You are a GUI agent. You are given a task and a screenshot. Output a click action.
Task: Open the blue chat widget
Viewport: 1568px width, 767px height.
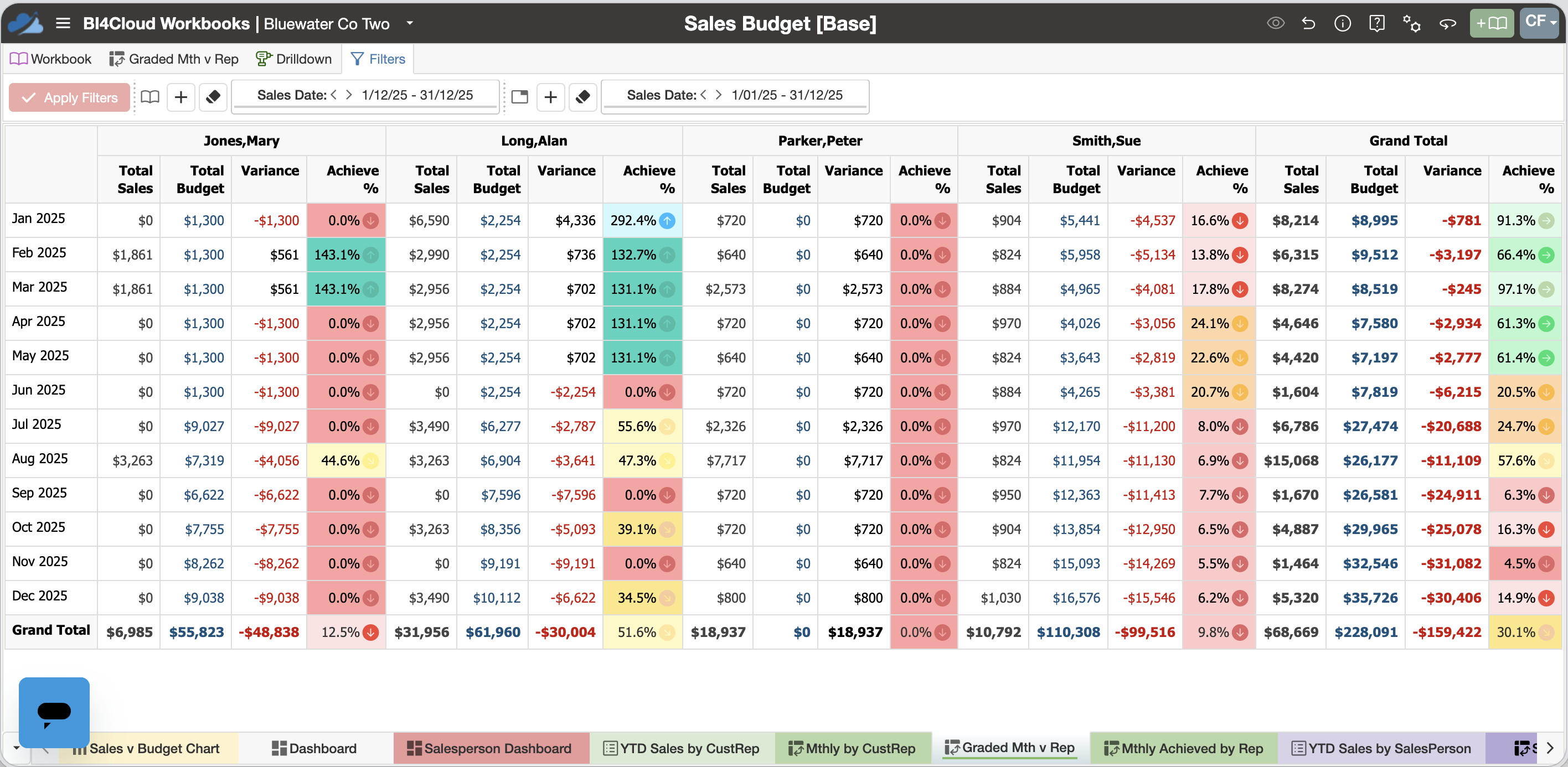54,712
